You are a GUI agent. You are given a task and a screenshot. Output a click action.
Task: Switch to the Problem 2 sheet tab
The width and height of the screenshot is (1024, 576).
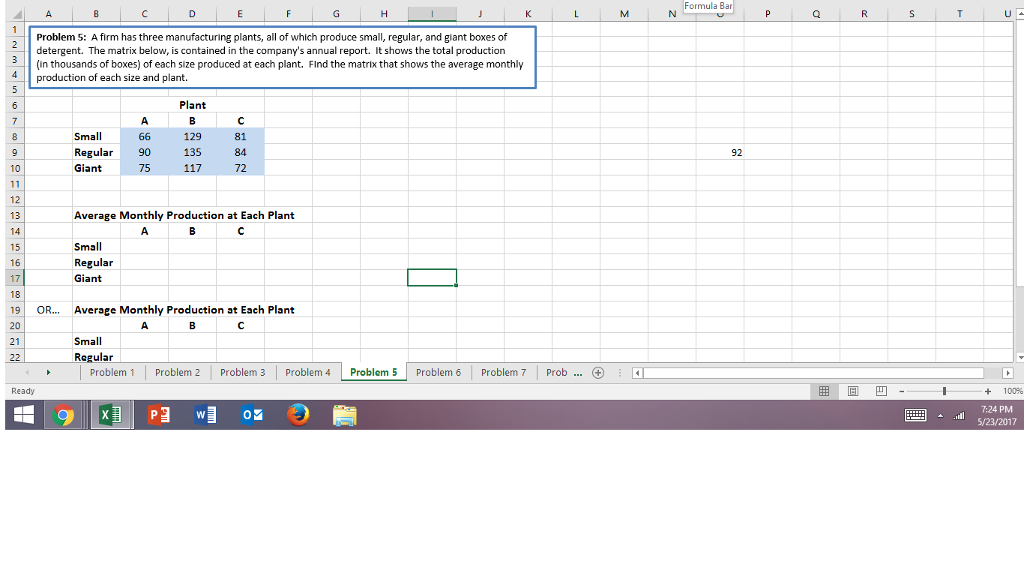pyautogui.click(x=178, y=372)
